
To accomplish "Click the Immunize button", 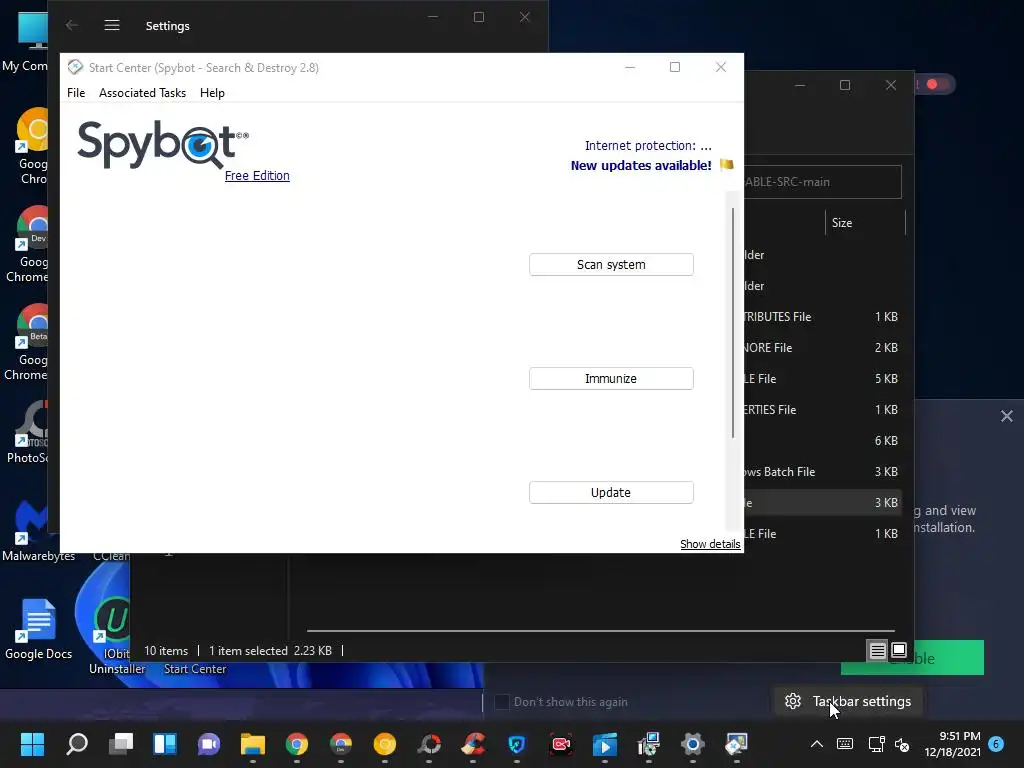I will 611,379.
